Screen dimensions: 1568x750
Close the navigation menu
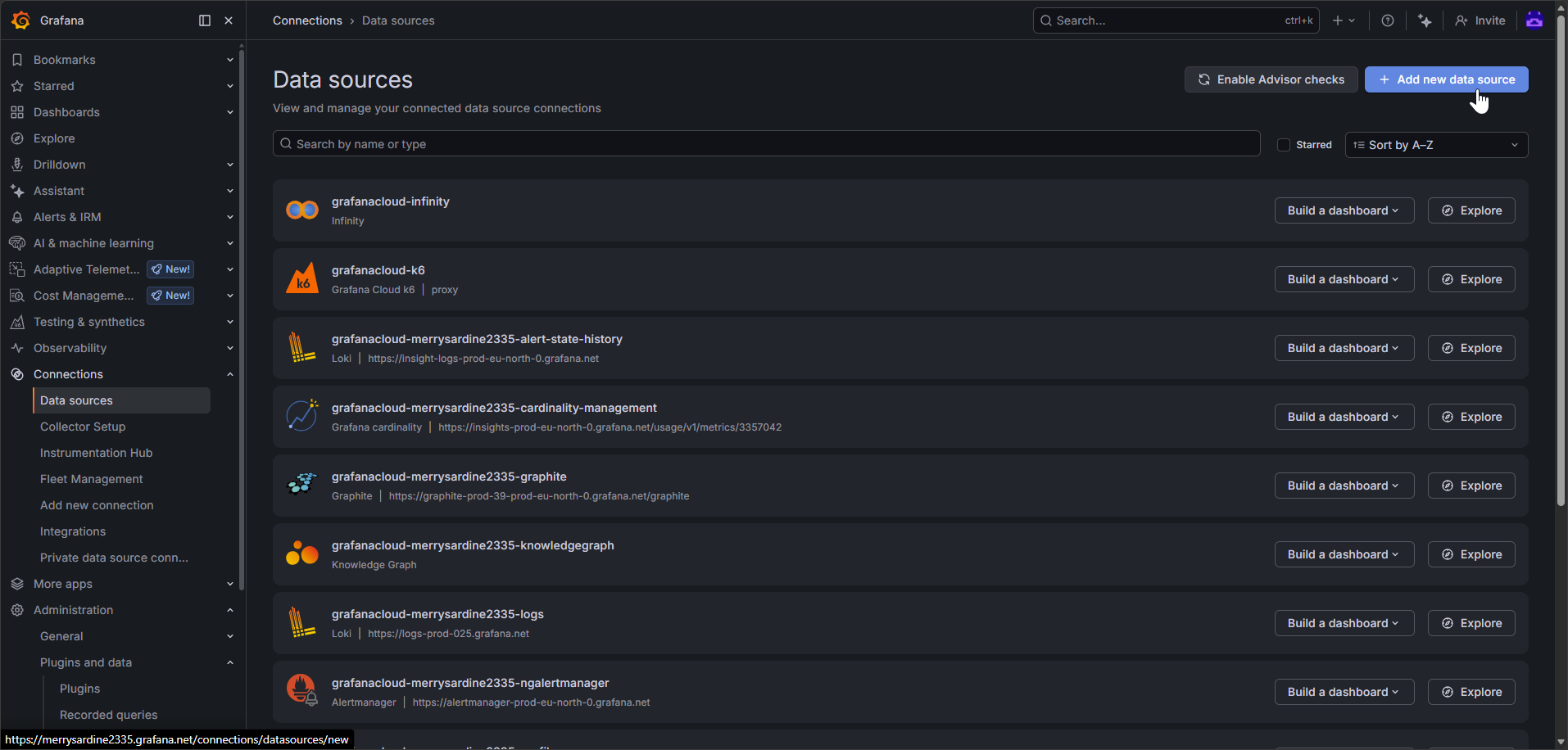pos(229,20)
